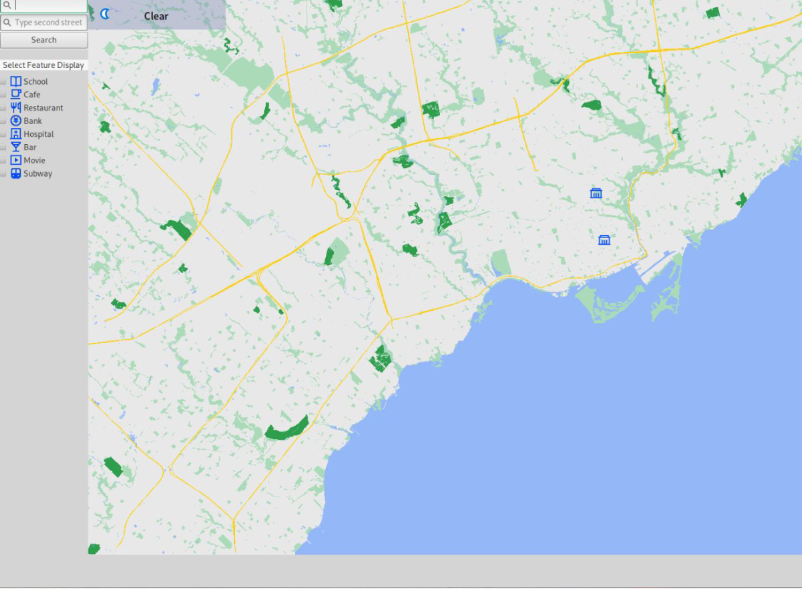Click the northern building marker on the map
The image size is (802, 589).
click(596, 193)
